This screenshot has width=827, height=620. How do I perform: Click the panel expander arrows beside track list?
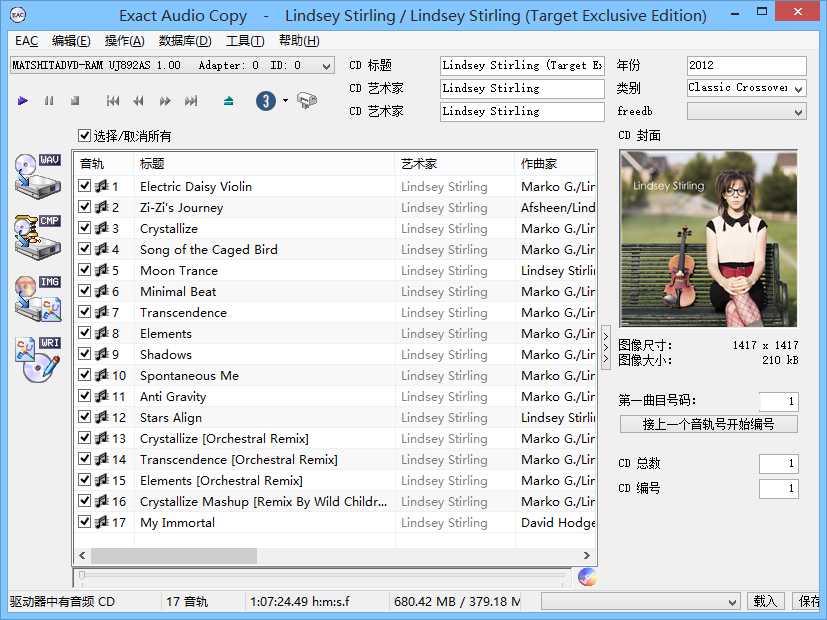[x=606, y=347]
